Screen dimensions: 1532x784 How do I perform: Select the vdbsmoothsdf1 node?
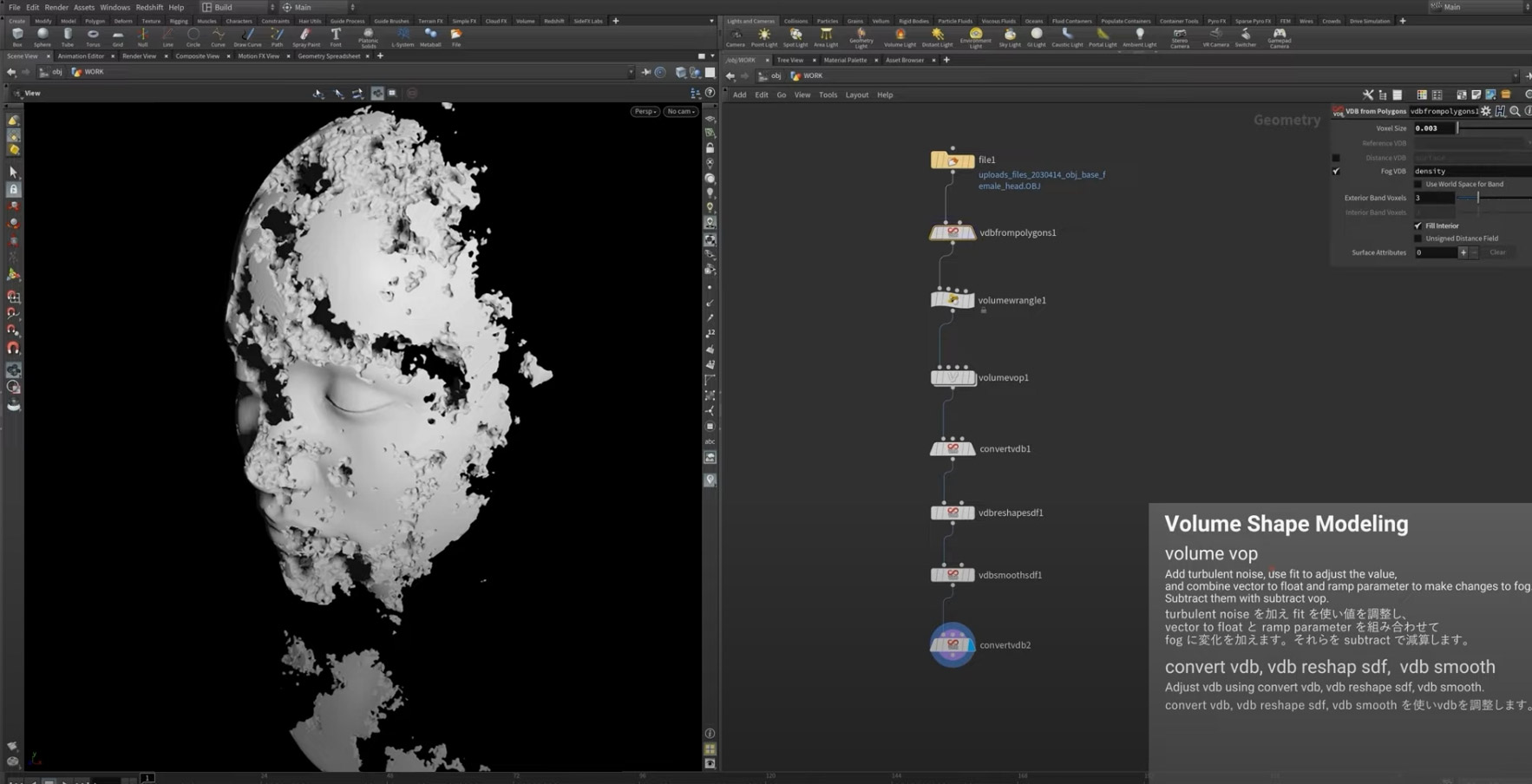953,575
